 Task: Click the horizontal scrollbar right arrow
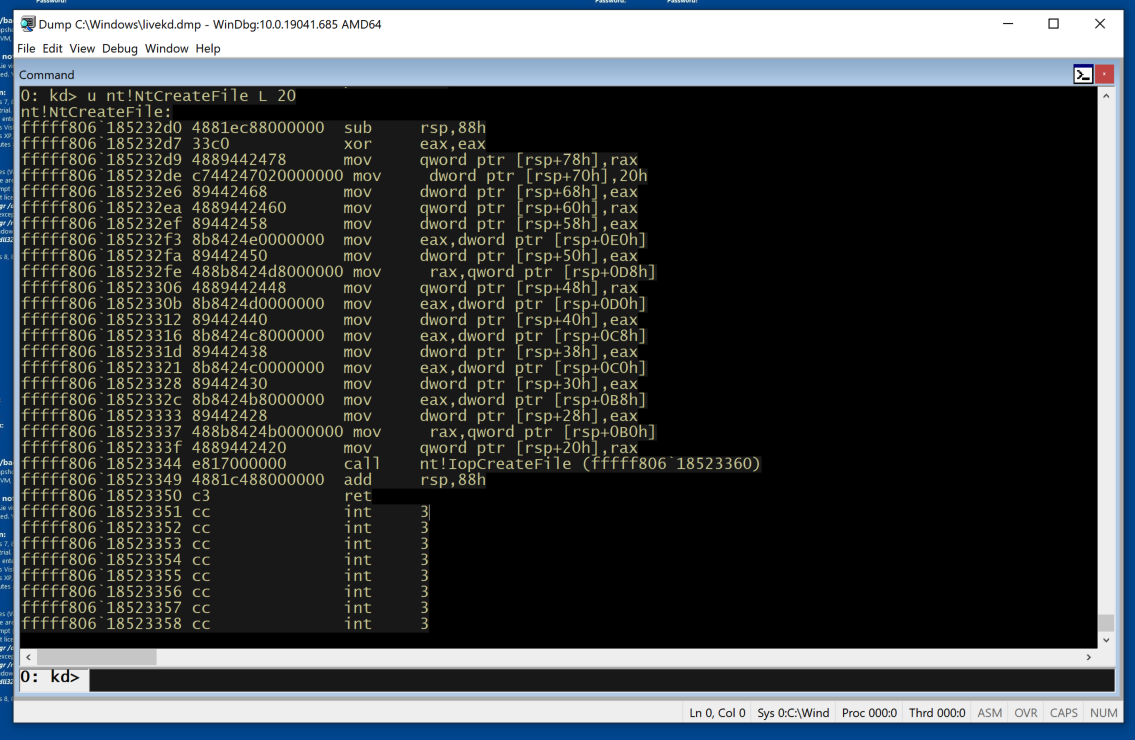tap(1089, 657)
